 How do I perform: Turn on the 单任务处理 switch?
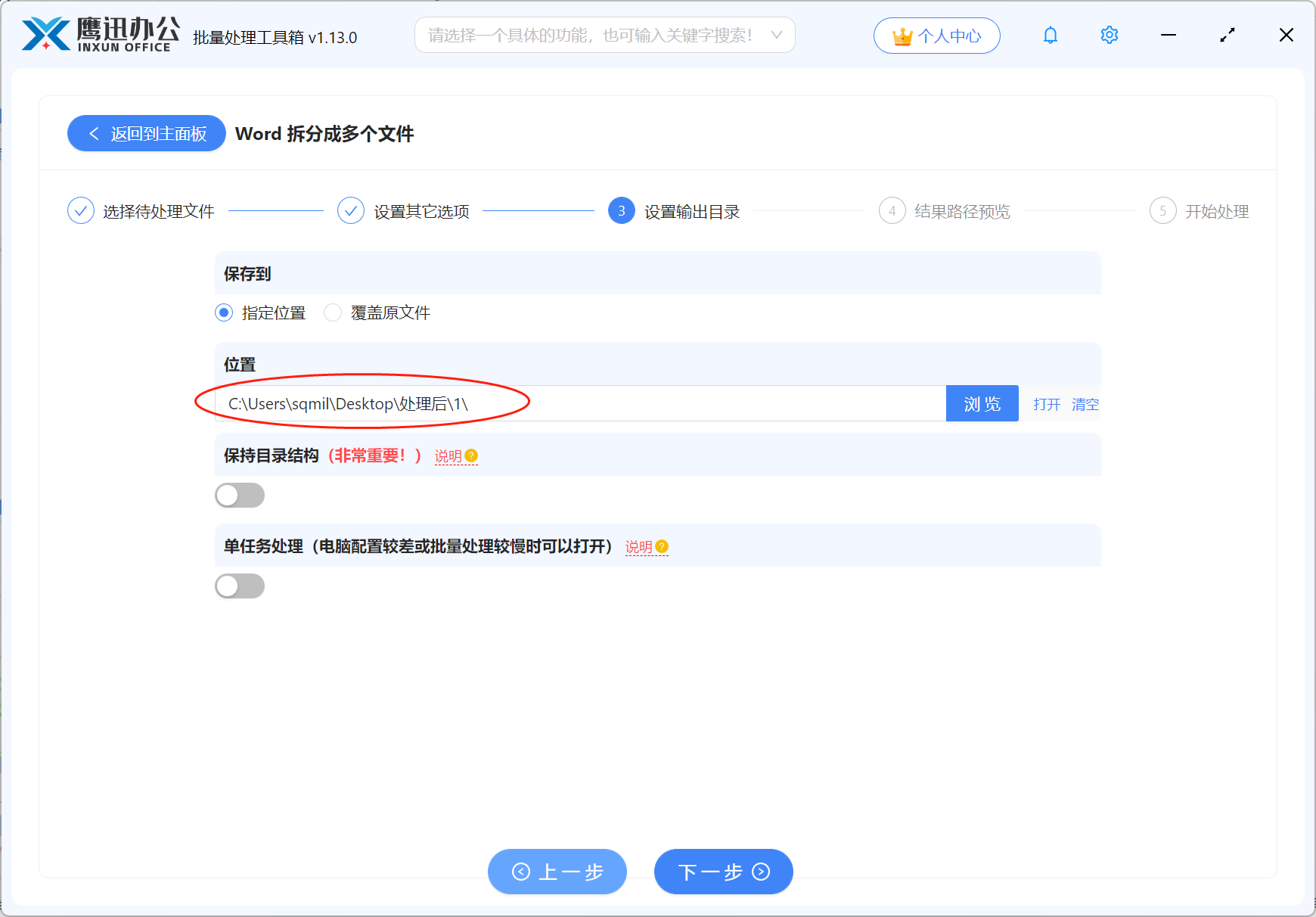[240, 586]
